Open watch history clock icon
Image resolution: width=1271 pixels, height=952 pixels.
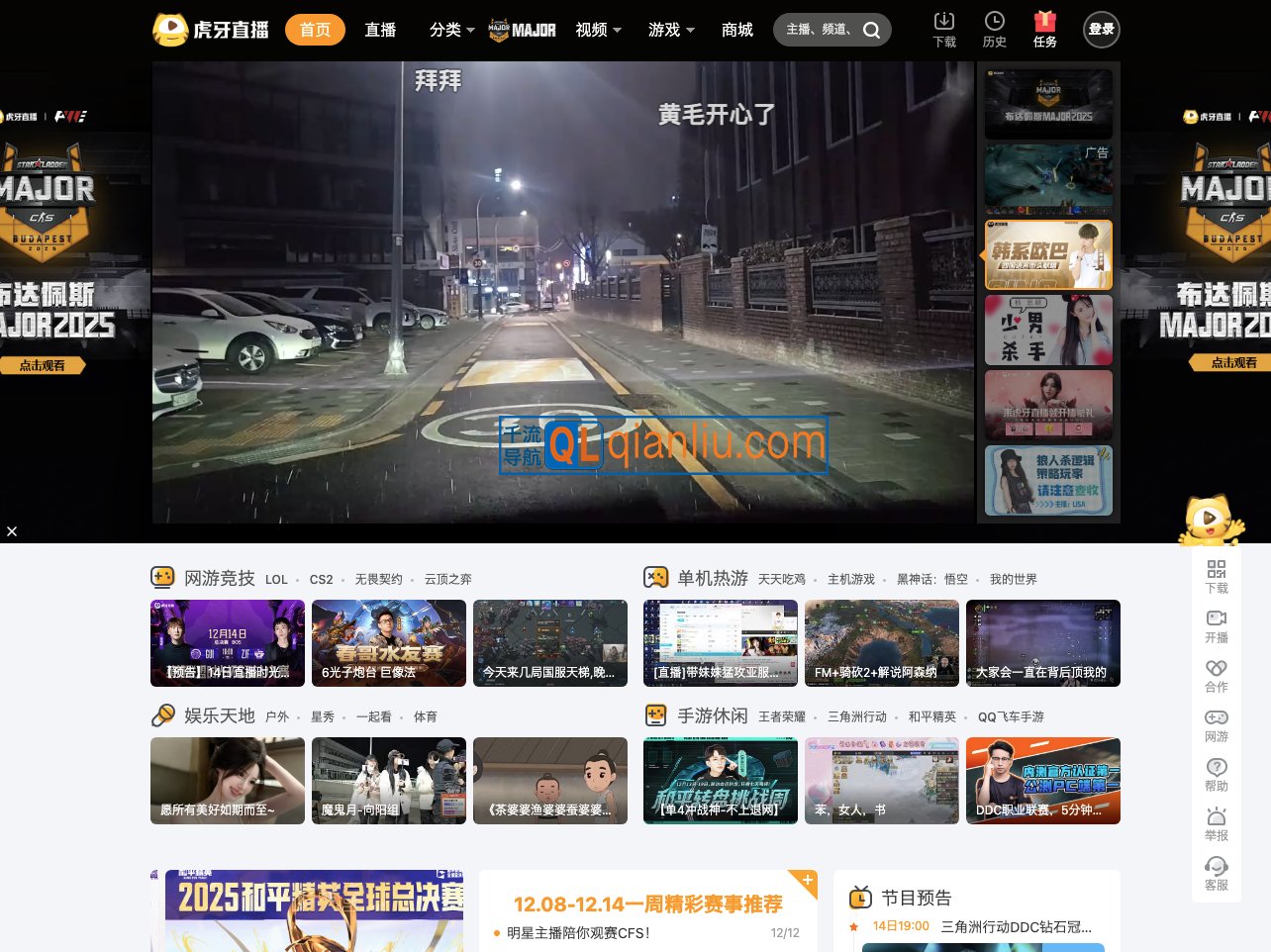(994, 22)
